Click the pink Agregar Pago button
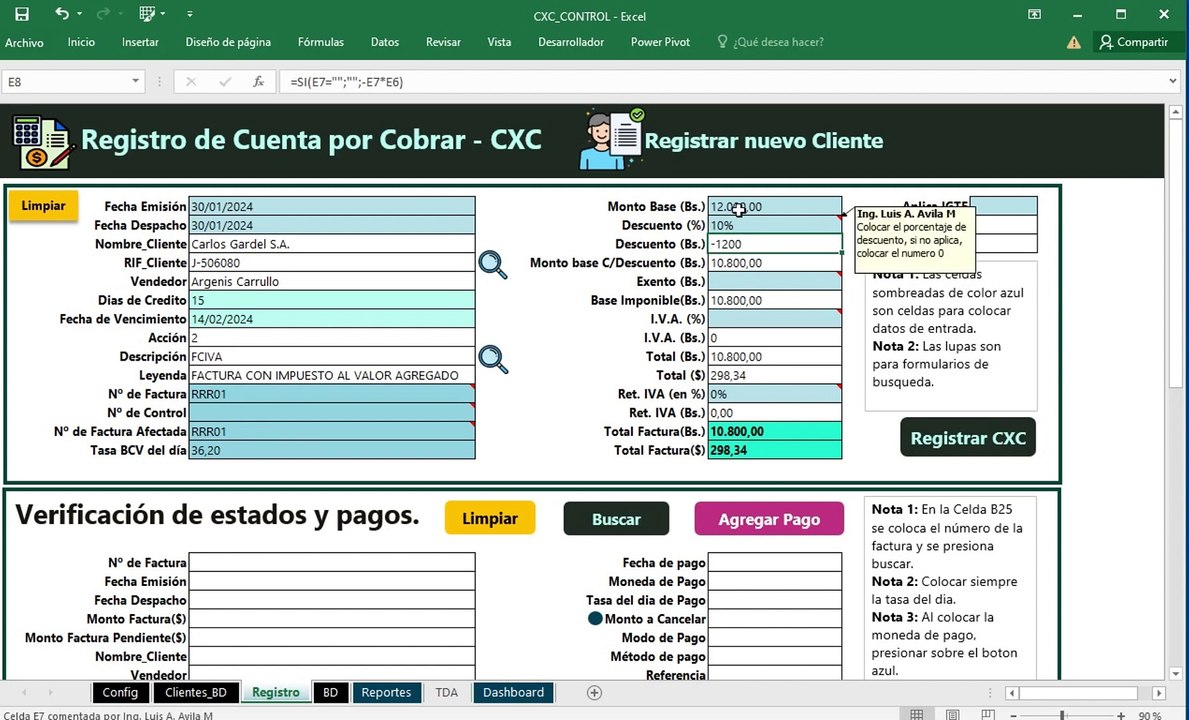Image resolution: width=1189 pixels, height=720 pixels. pyautogui.click(x=769, y=519)
